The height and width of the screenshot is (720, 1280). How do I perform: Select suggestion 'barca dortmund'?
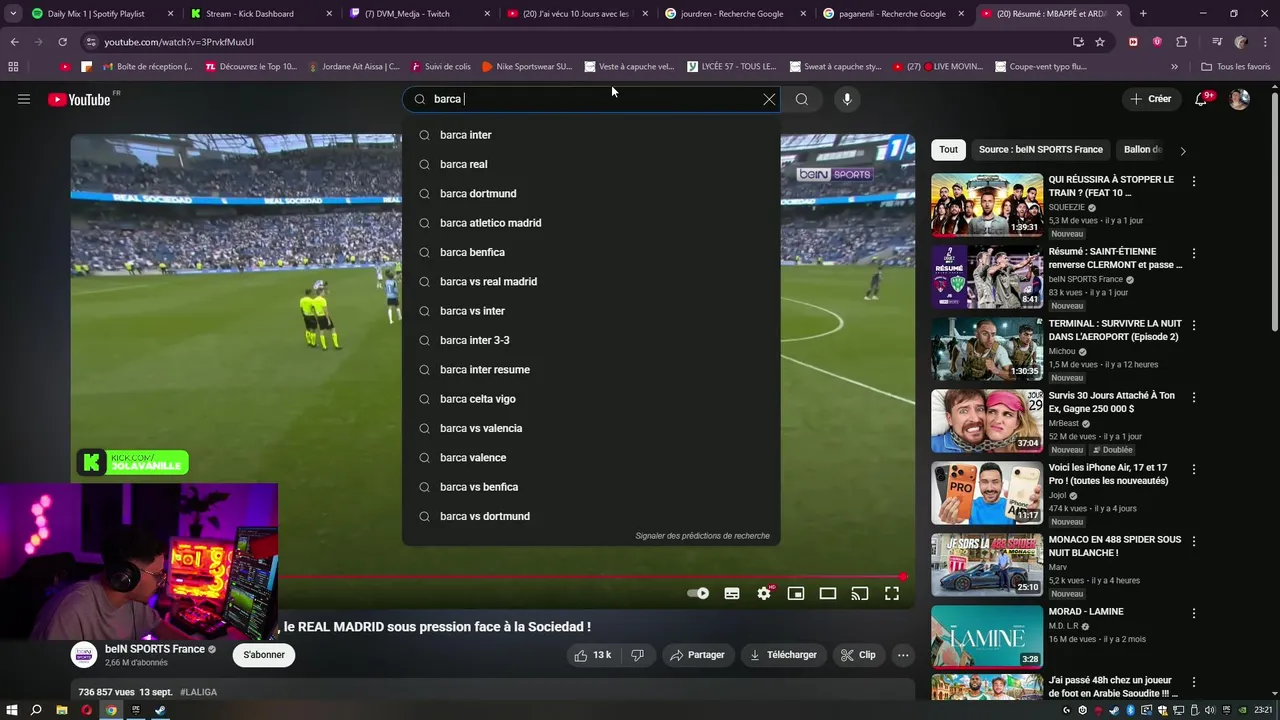591,193
